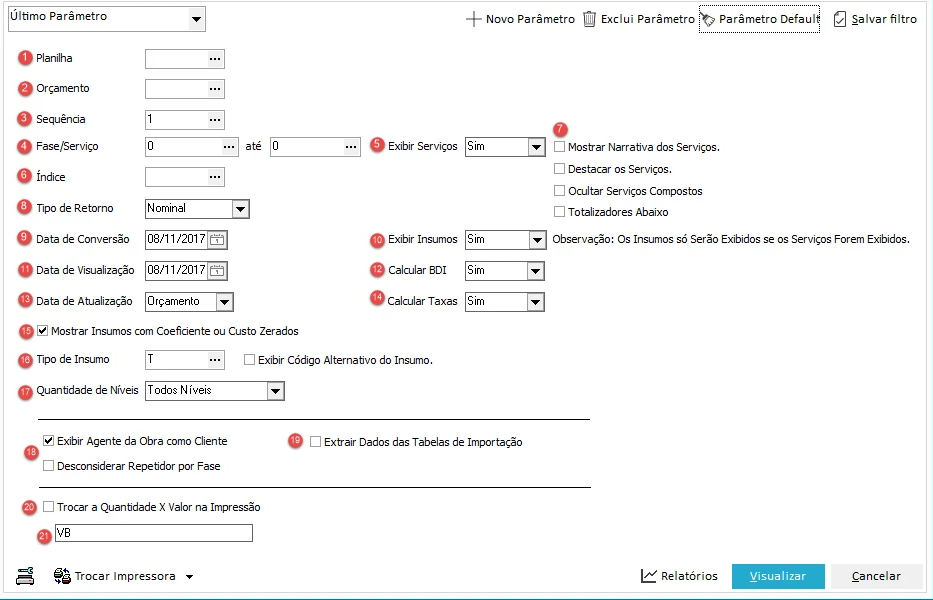Expand the Tipo de Retorno dropdown
The width and height of the screenshot is (933, 600).
click(240, 209)
